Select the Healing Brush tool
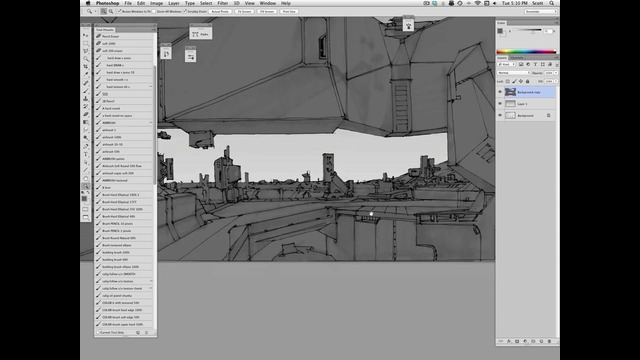Screen dimensions: 640x360 tap(86, 82)
